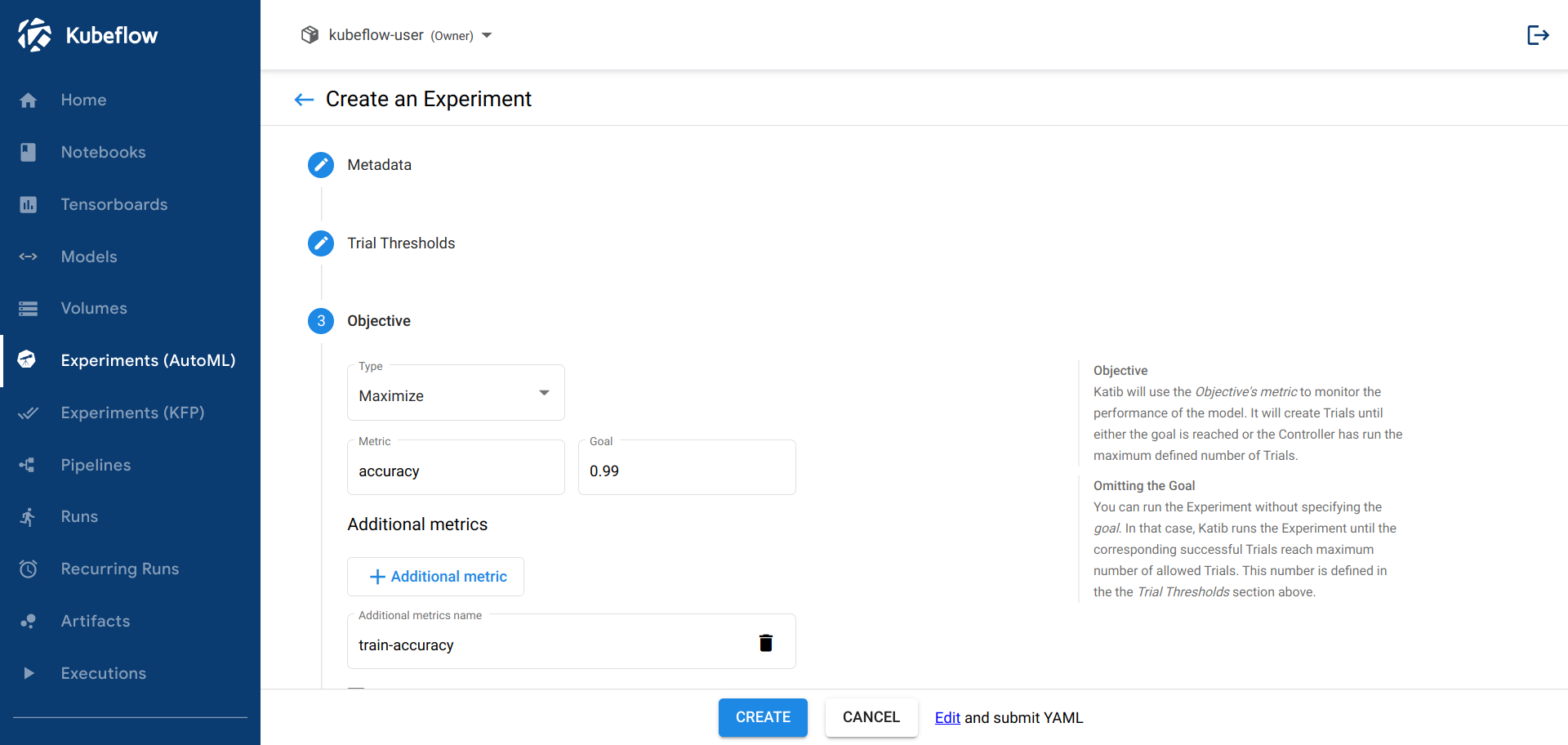The width and height of the screenshot is (1568, 745).
Task: Open the Edit and submit YAML link
Action: tap(947, 717)
